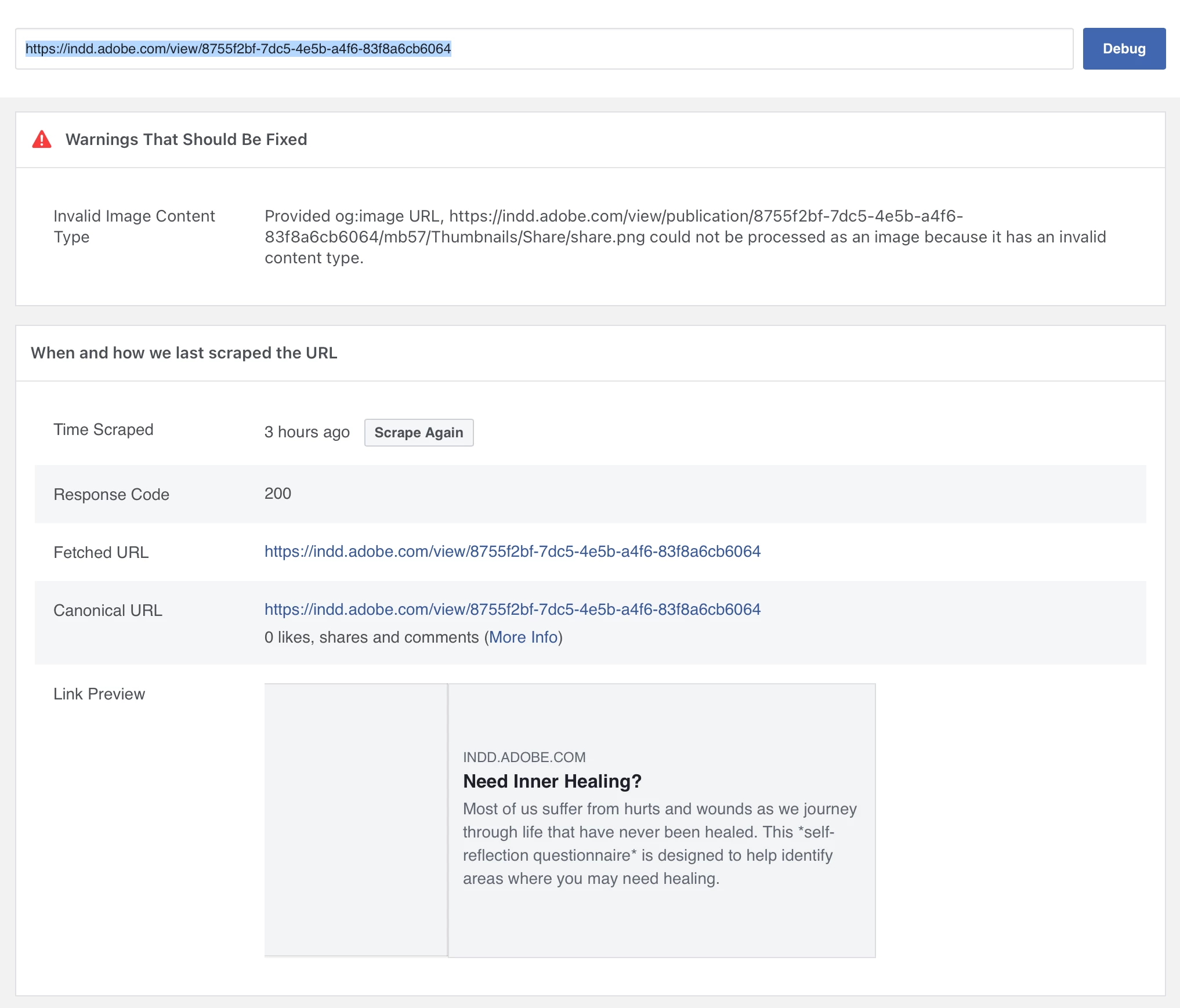This screenshot has height=1008, width=1180.
Task: Click the Scrape Again button
Action: point(418,433)
